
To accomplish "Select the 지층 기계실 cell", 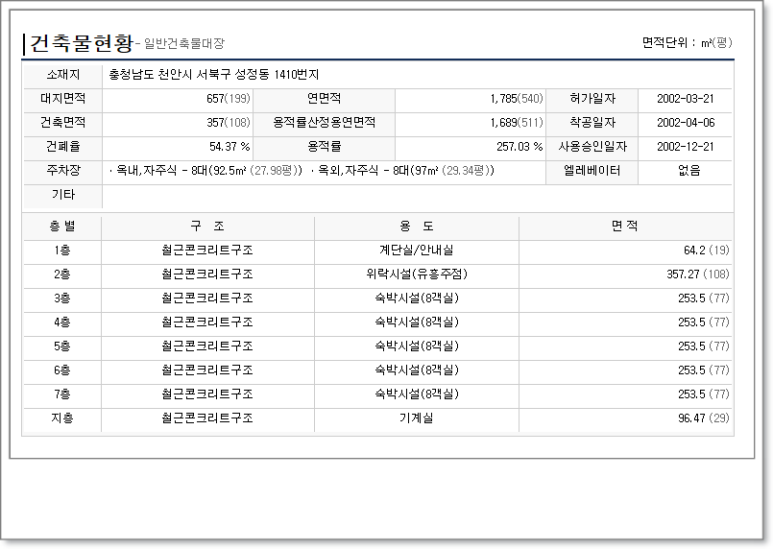I will (417, 418).
